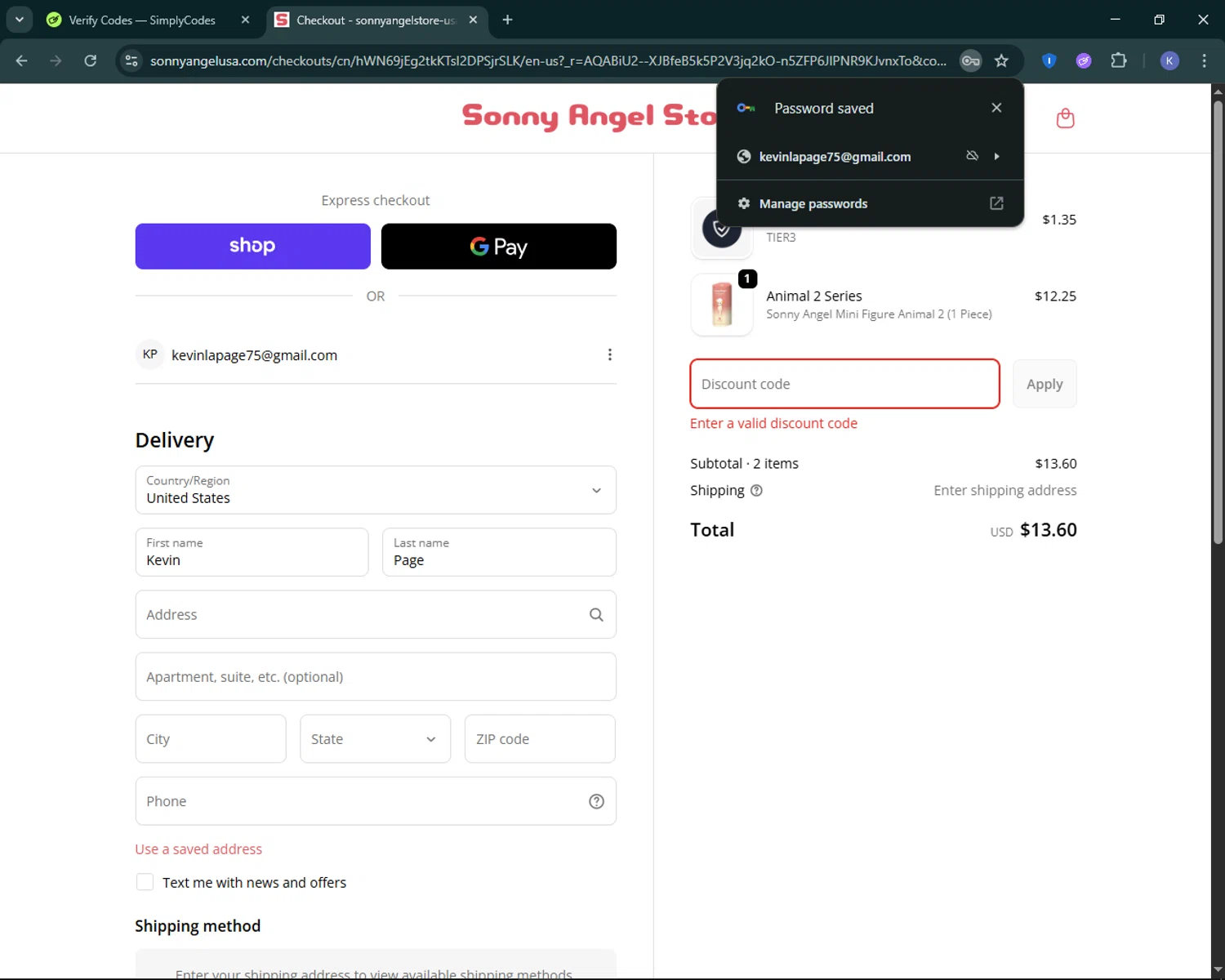Viewport: 1225px width, 980px height.
Task: Open the shopping bag cart icon
Action: tap(1065, 118)
